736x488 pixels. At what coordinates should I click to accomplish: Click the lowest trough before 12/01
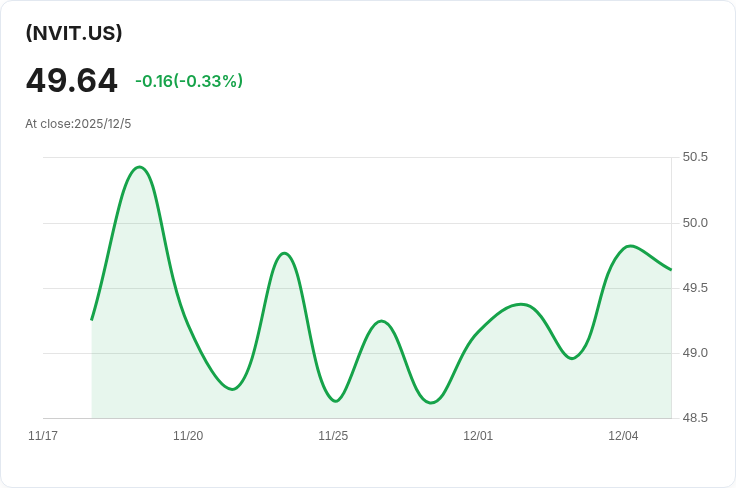431,403
